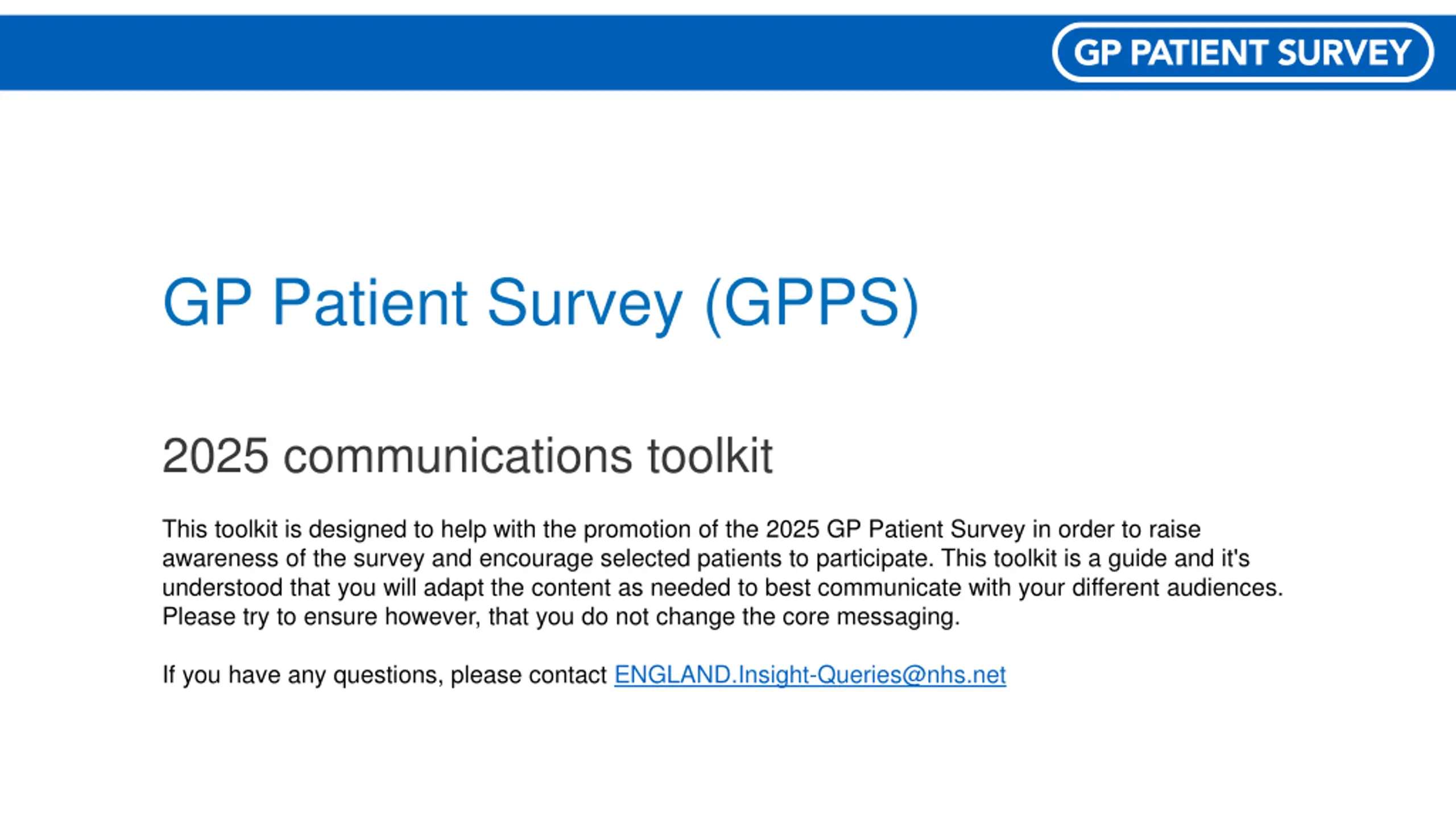
Task: Click '2025' in the subtitle
Action: click(215, 456)
